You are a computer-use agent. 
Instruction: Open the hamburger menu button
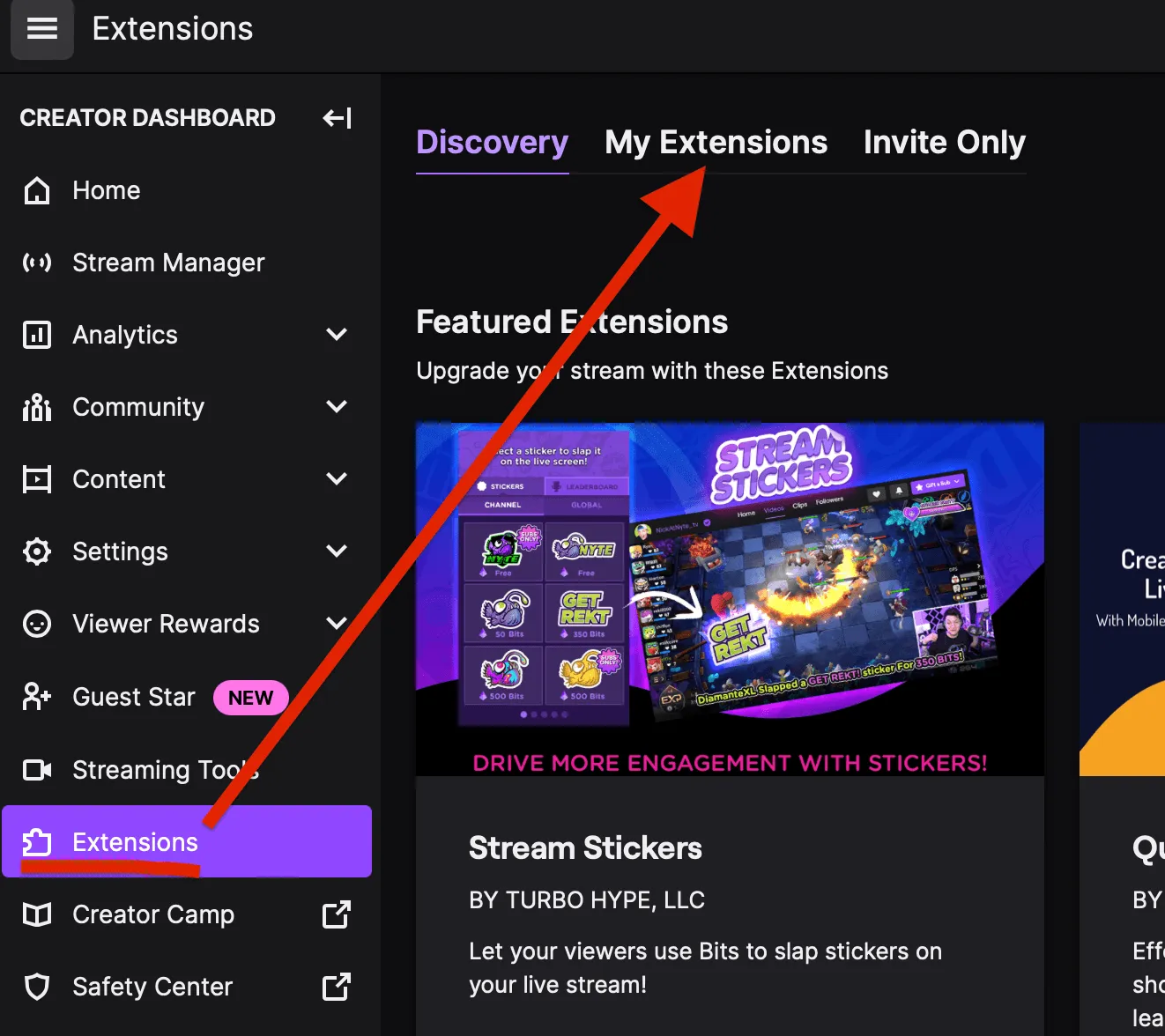42,28
